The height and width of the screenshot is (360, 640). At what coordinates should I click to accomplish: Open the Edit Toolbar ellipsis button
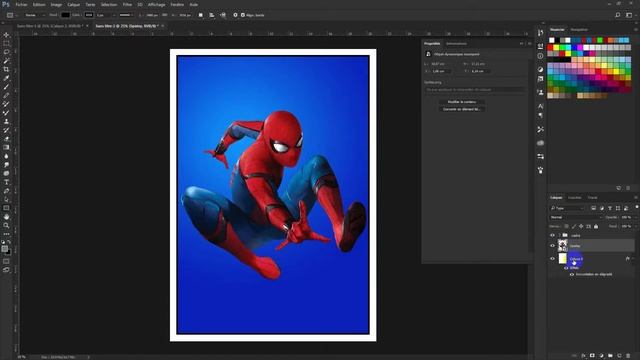(x=7, y=234)
